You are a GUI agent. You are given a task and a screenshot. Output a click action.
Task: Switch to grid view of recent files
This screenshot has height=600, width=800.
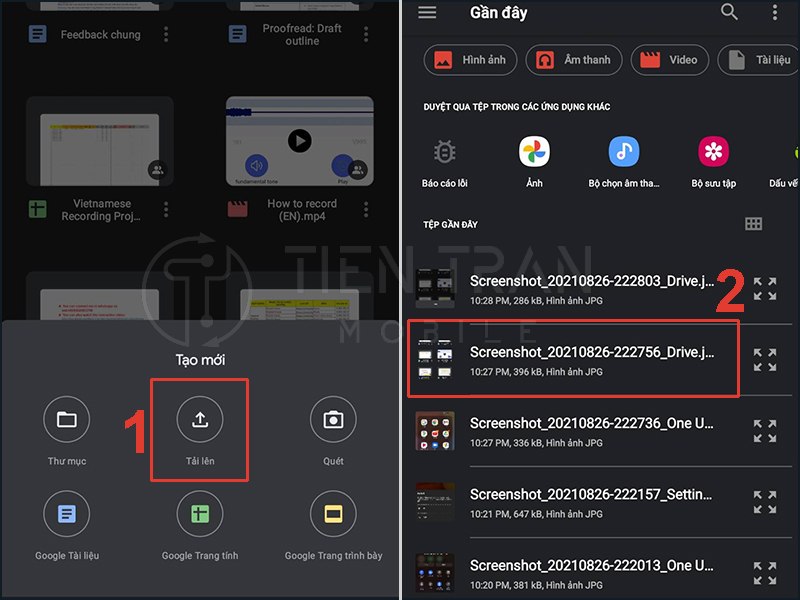[x=754, y=224]
